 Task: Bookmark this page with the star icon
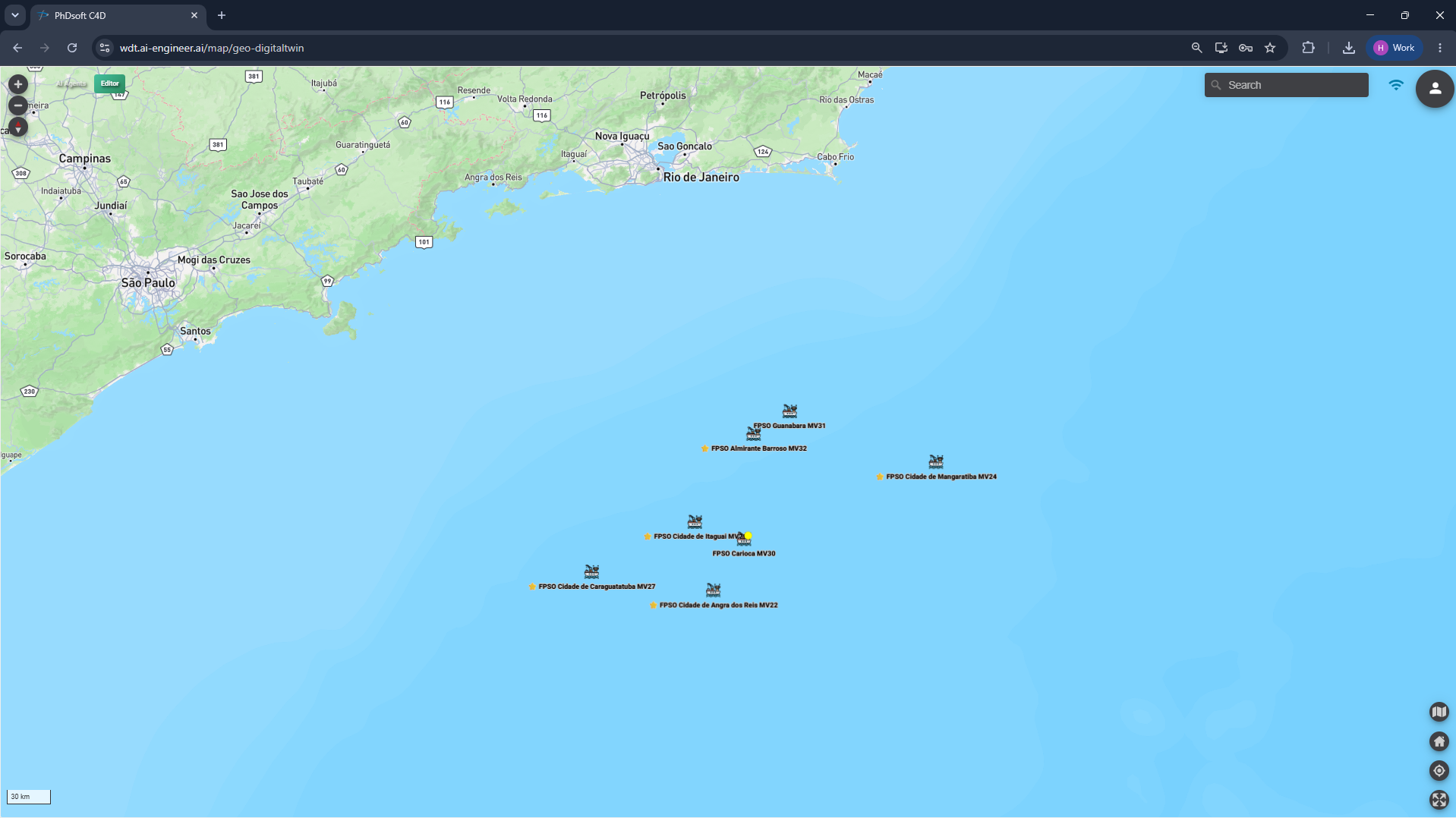coord(1270,48)
